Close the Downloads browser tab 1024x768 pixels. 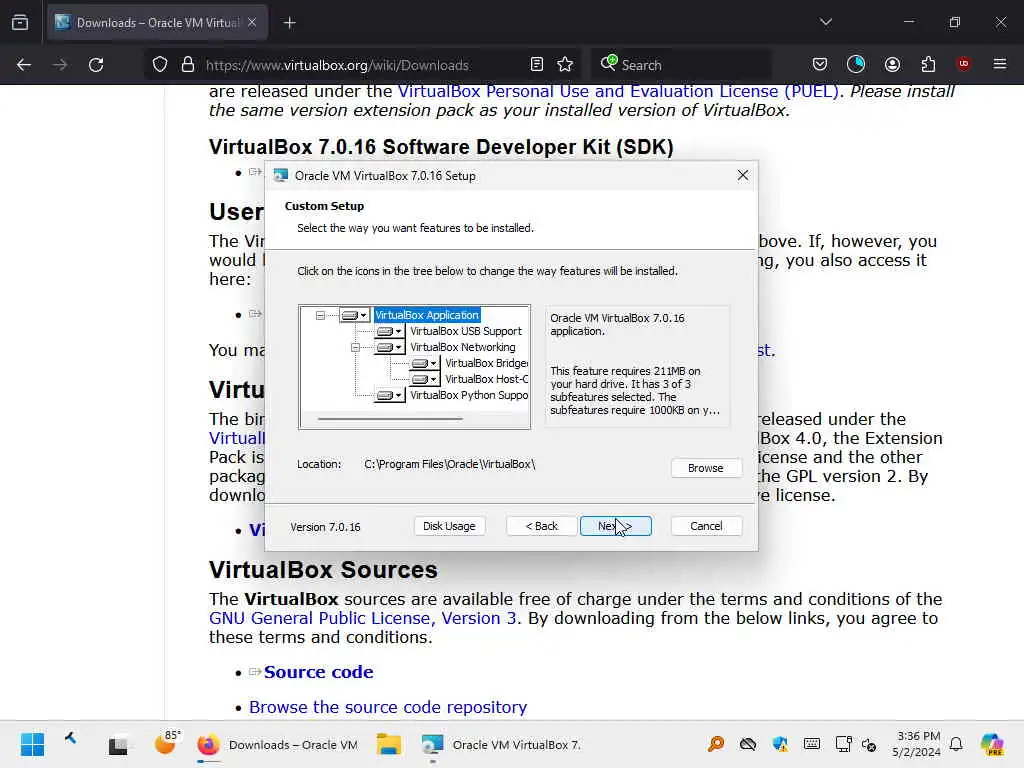click(x=252, y=23)
